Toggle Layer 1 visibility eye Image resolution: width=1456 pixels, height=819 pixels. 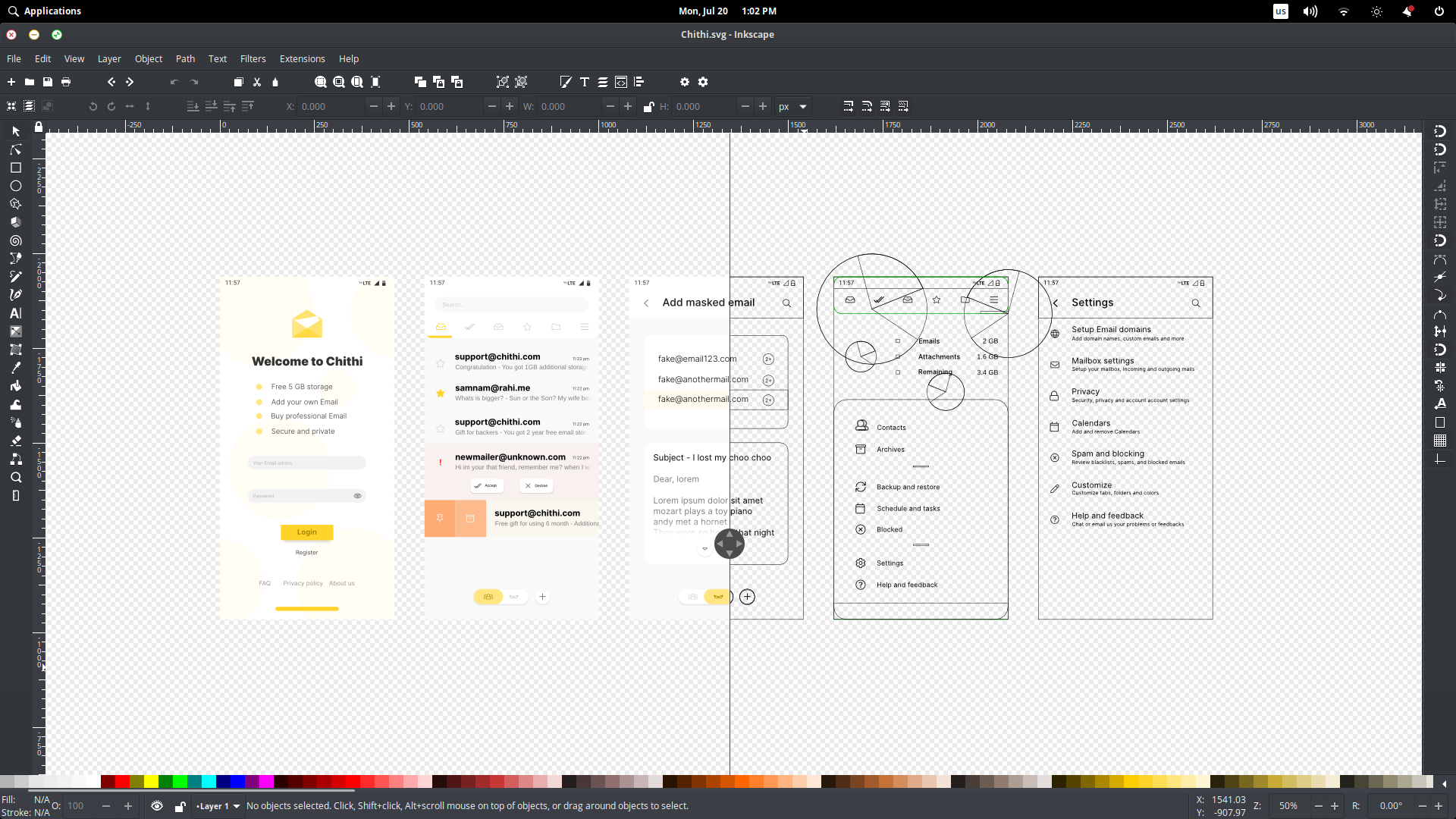(x=157, y=806)
